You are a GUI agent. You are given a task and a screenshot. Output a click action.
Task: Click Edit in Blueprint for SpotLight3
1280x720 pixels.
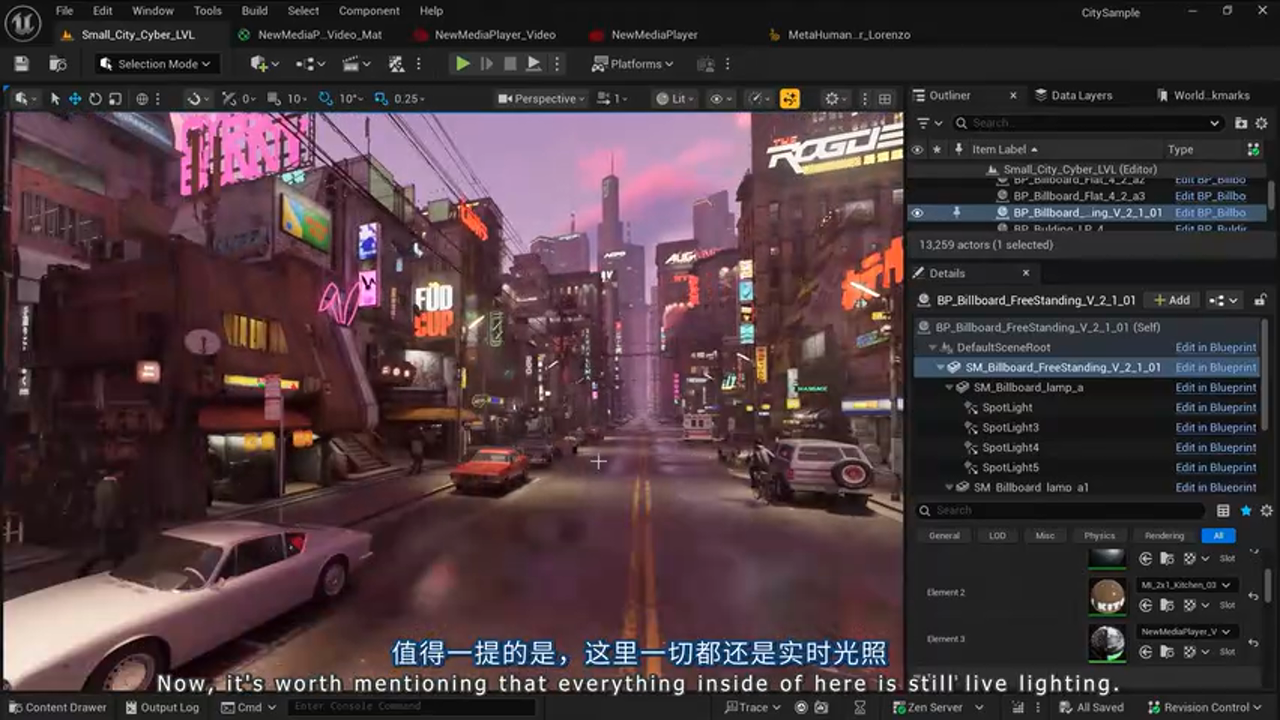(1215, 427)
